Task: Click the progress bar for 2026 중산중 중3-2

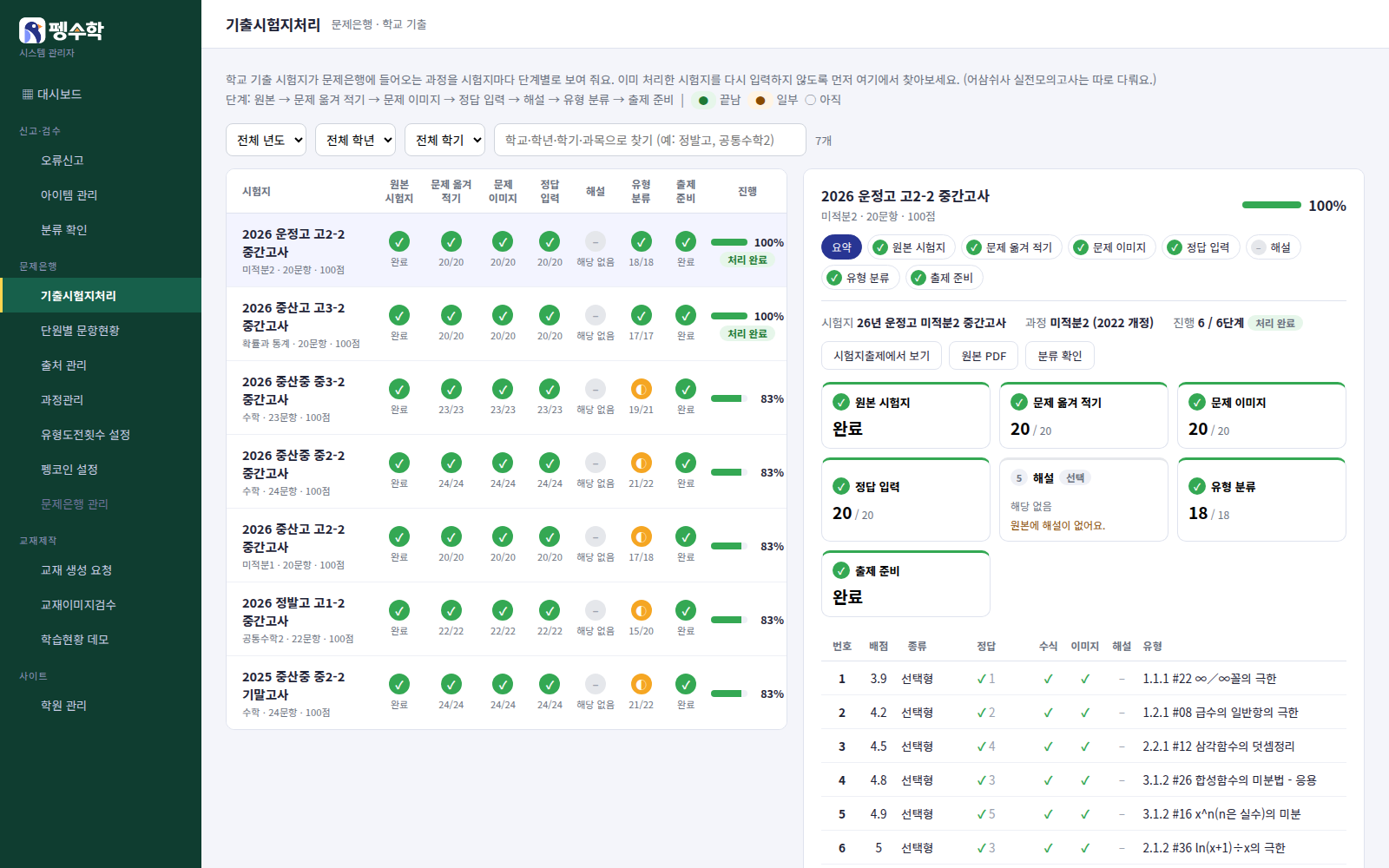Action: click(x=729, y=398)
